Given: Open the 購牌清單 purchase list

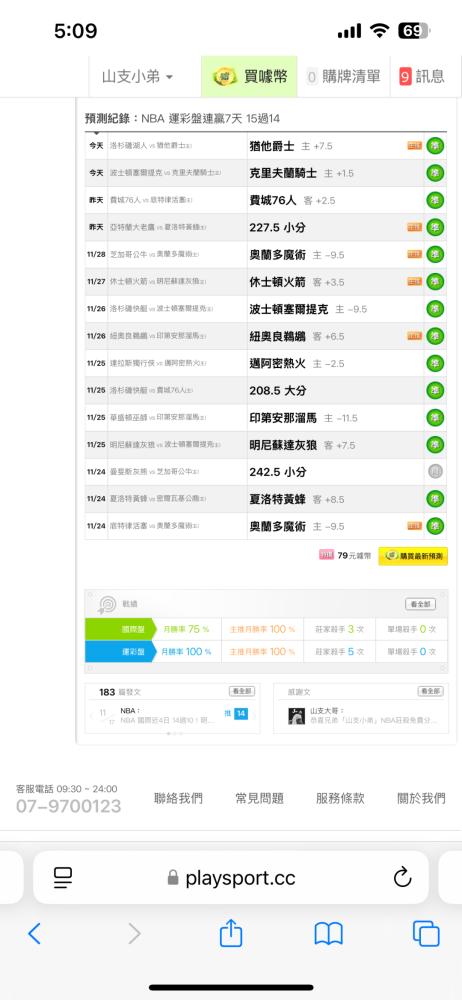Looking at the screenshot, I should (x=343, y=77).
